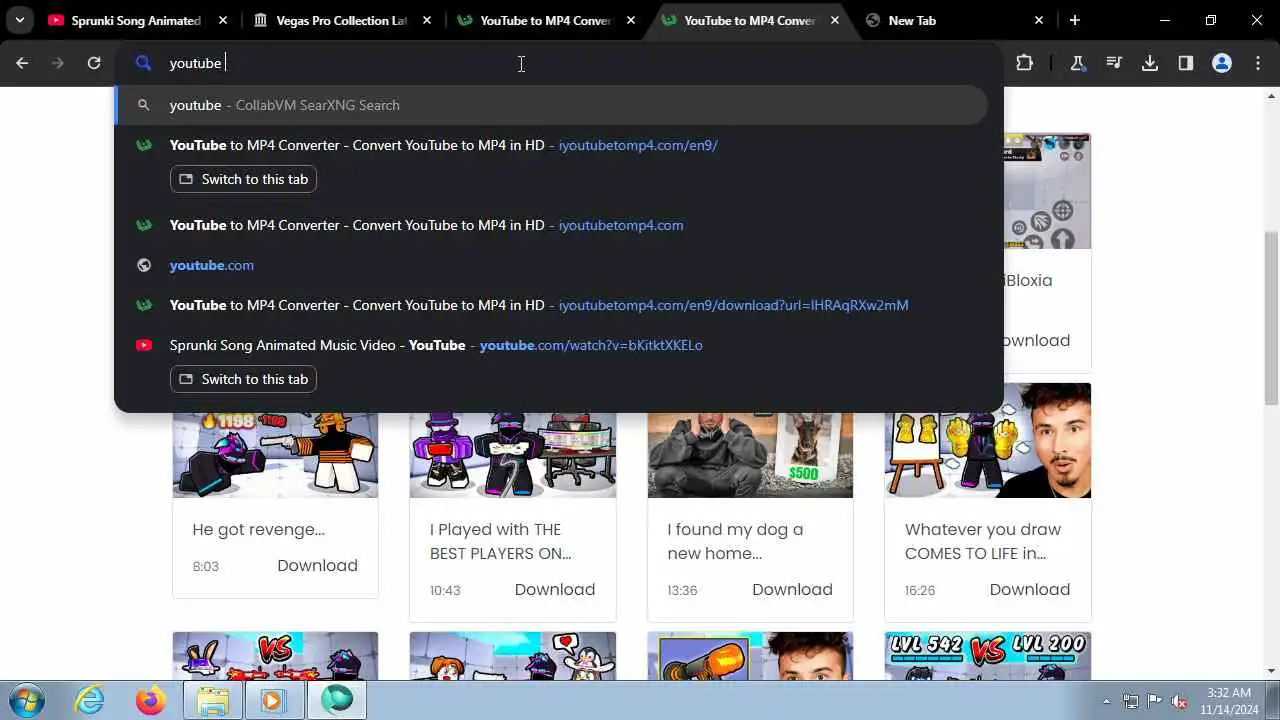1280x720 pixels.
Task: Click the He got revenge... title
Action: [258, 529]
